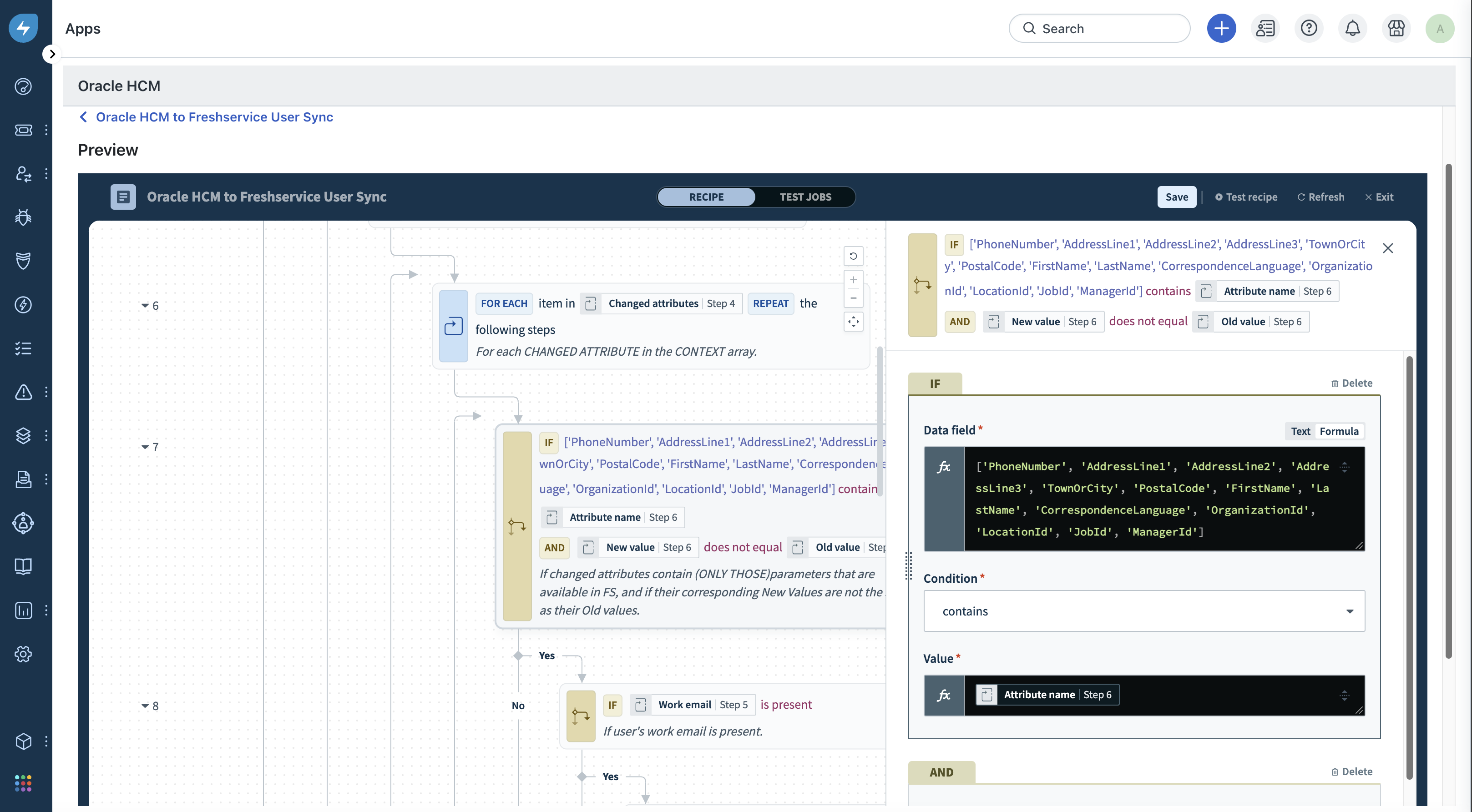Open the Condition contains dropdown

point(1143,611)
